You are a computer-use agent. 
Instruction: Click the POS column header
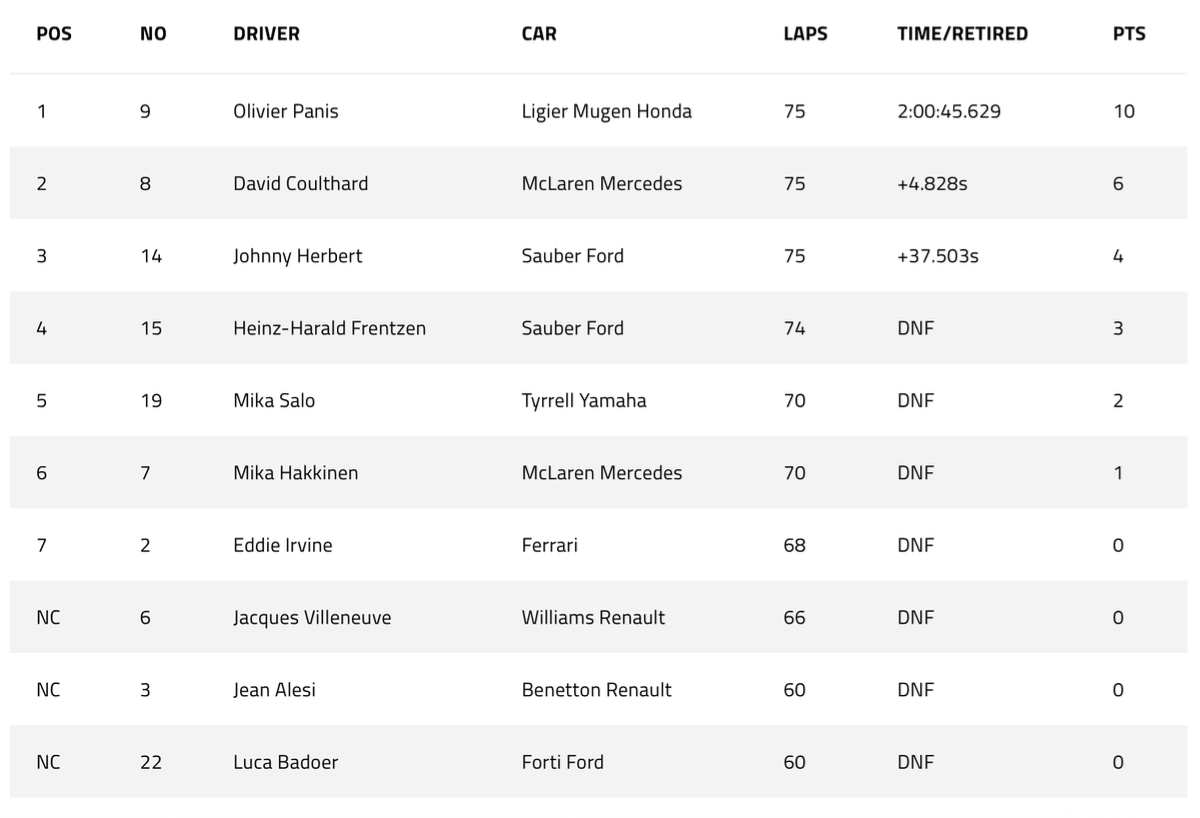click(x=54, y=33)
